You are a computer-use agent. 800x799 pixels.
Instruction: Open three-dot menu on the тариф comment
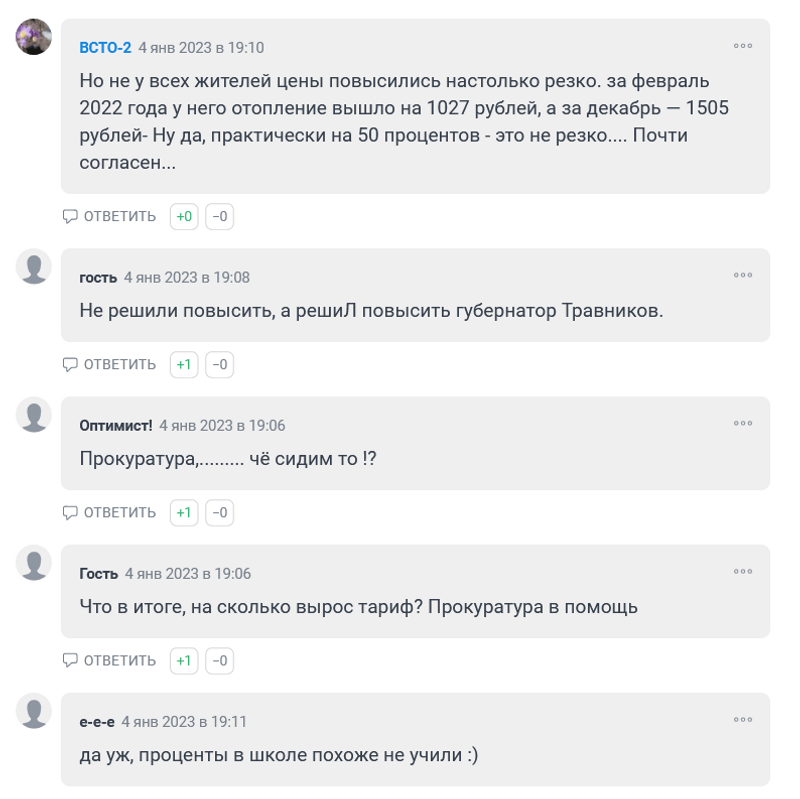pos(742,572)
